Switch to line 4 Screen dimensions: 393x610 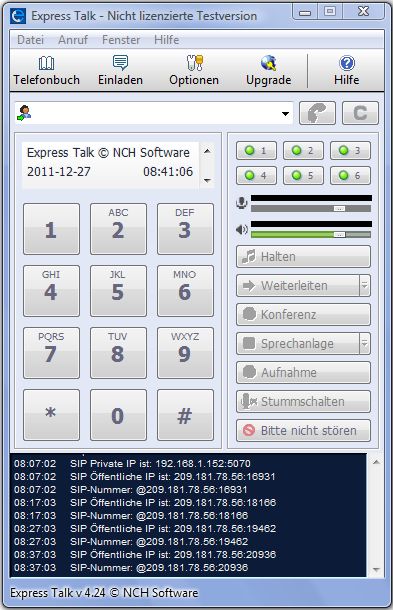pyautogui.click(x=256, y=175)
